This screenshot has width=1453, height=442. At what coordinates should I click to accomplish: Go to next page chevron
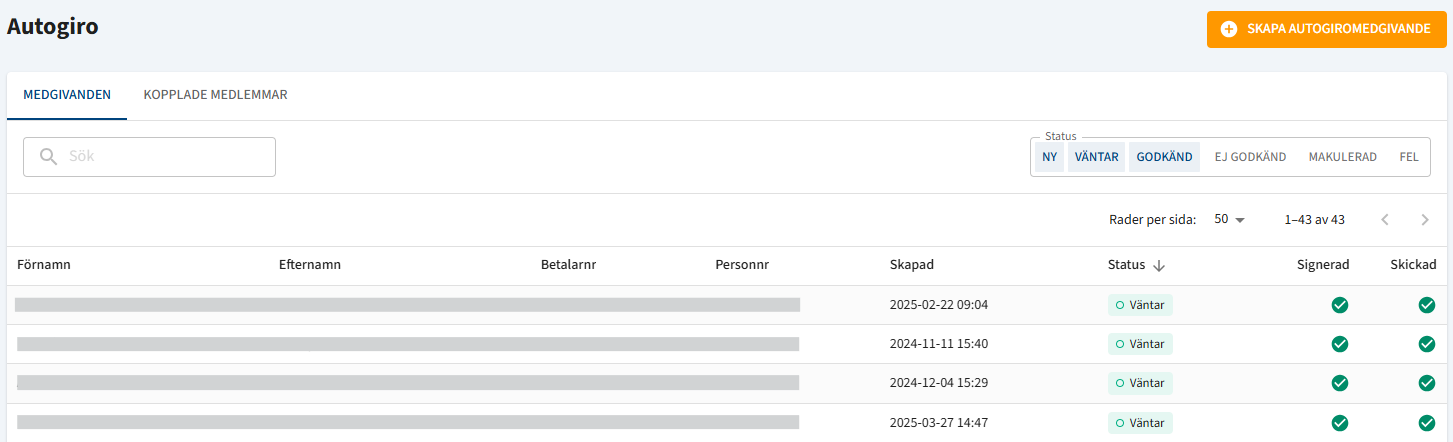(1425, 220)
